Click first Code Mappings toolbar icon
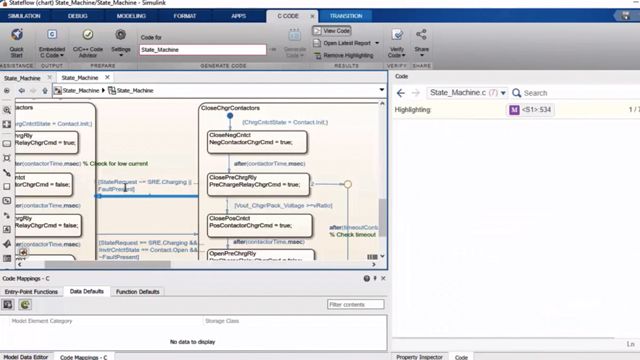This screenshot has width=640, height=360. [x=8, y=304]
